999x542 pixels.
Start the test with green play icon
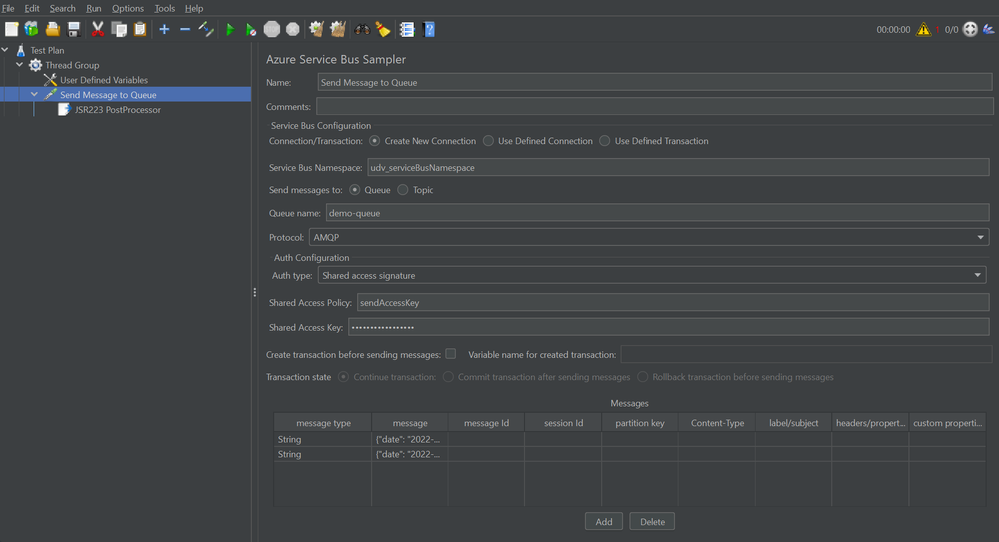pos(230,29)
